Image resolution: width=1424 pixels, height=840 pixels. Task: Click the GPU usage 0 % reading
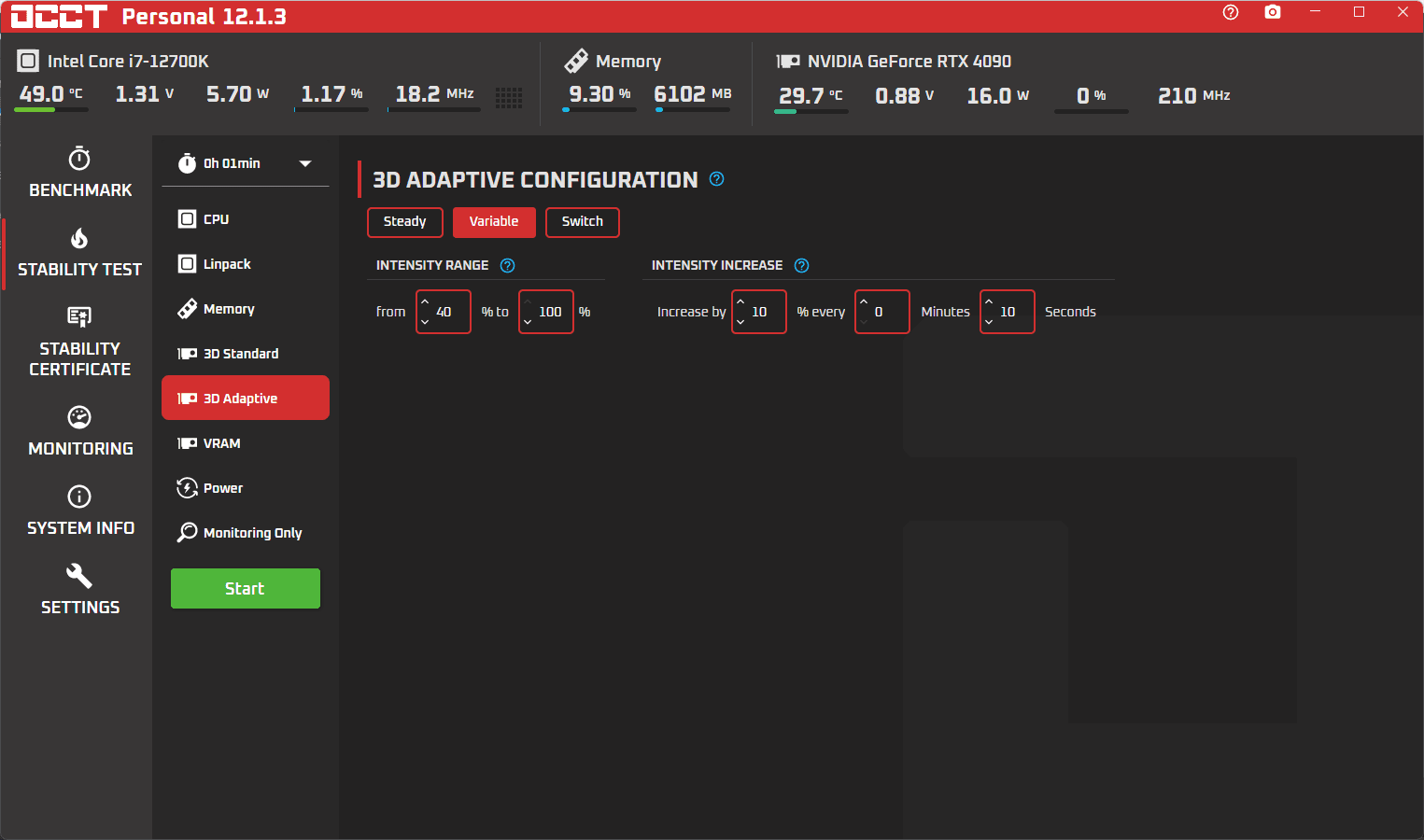(1092, 96)
